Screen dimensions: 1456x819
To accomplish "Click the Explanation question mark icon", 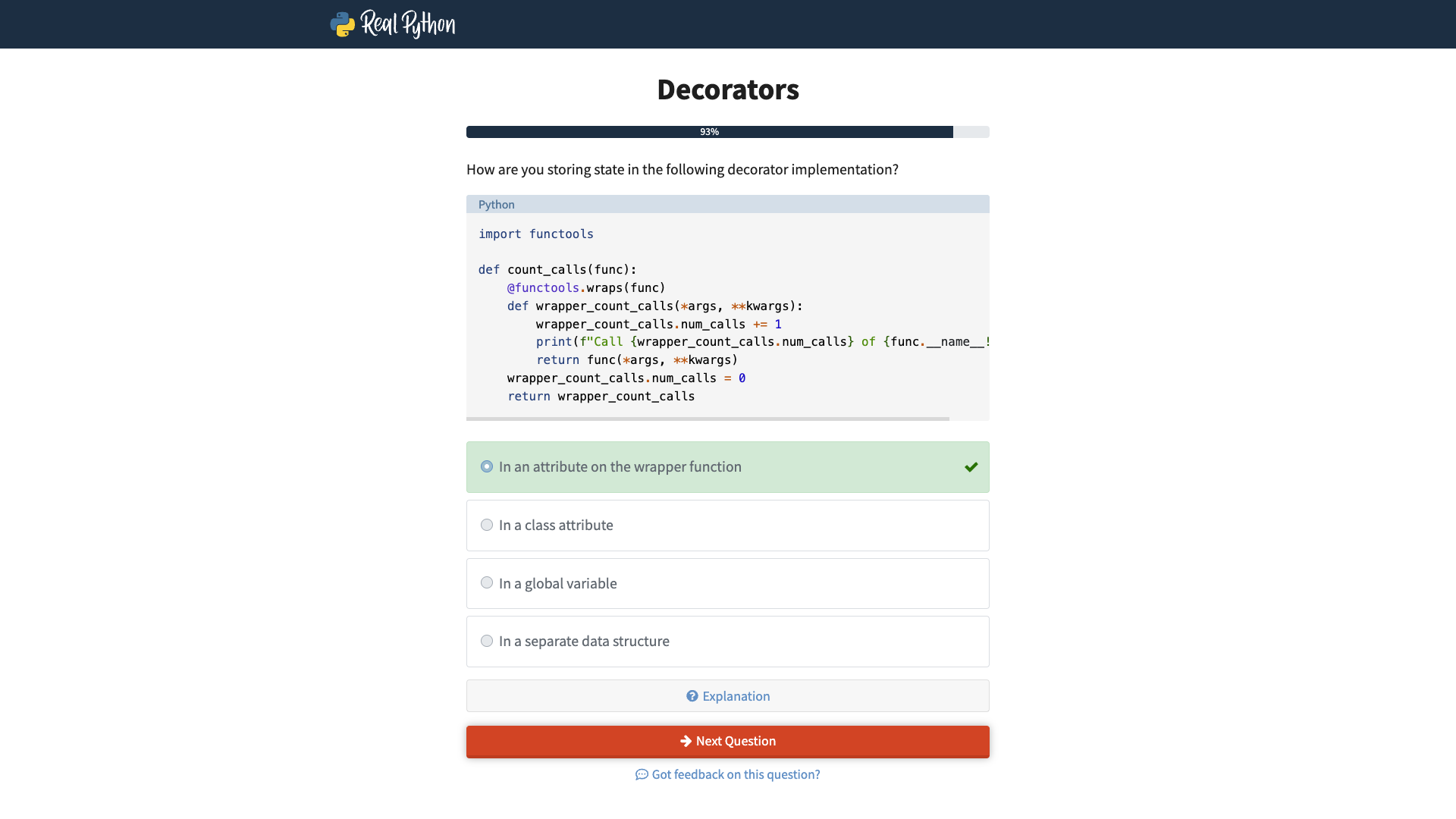I will pos(692,696).
